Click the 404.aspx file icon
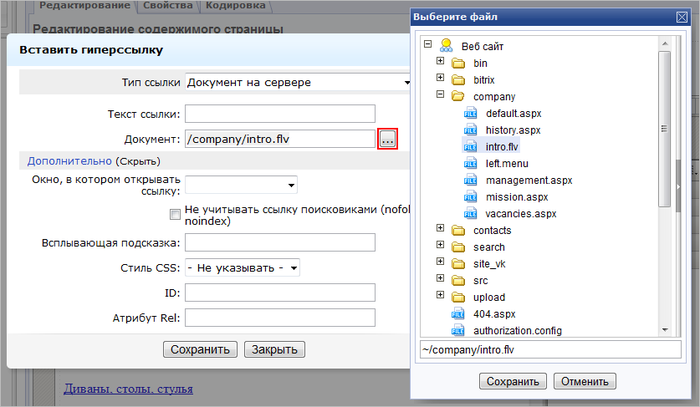 click(x=458, y=314)
